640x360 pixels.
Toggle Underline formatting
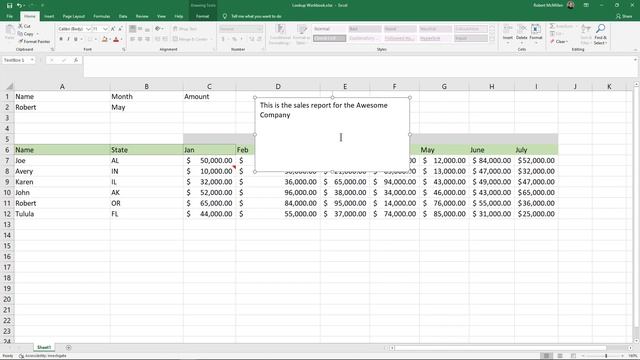point(76,39)
